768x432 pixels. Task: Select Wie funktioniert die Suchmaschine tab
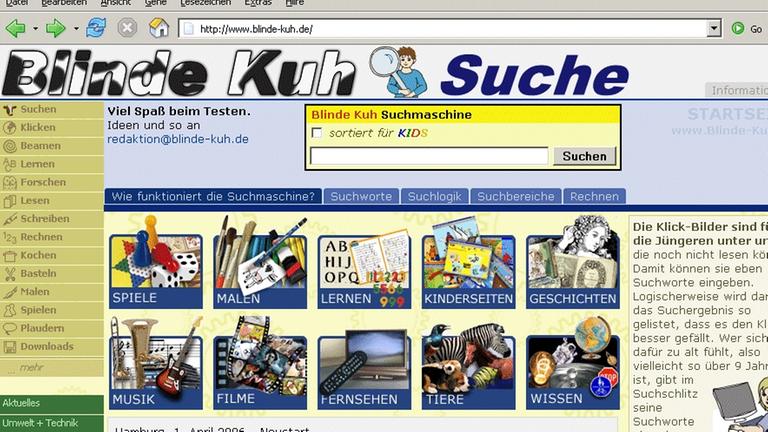point(213,196)
